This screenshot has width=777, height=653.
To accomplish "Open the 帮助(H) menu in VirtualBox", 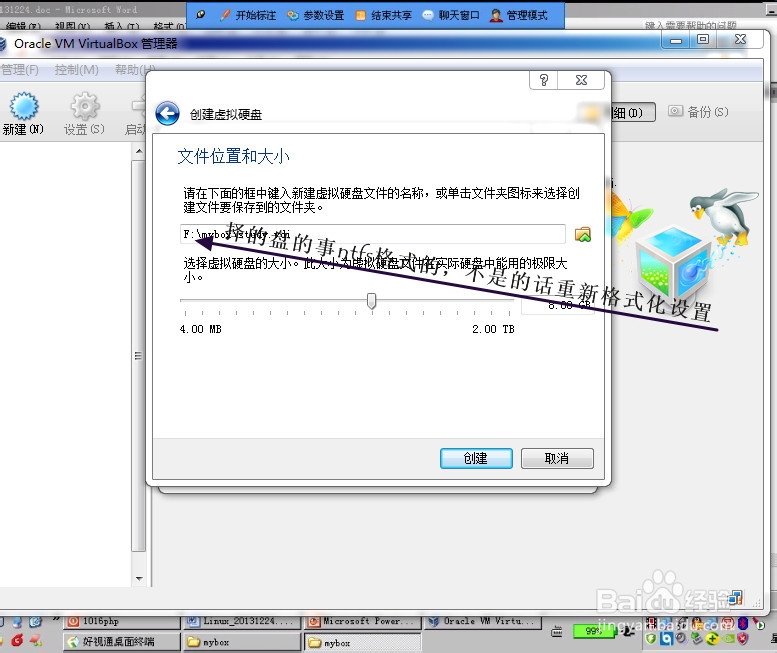I will tap(133, 70).
